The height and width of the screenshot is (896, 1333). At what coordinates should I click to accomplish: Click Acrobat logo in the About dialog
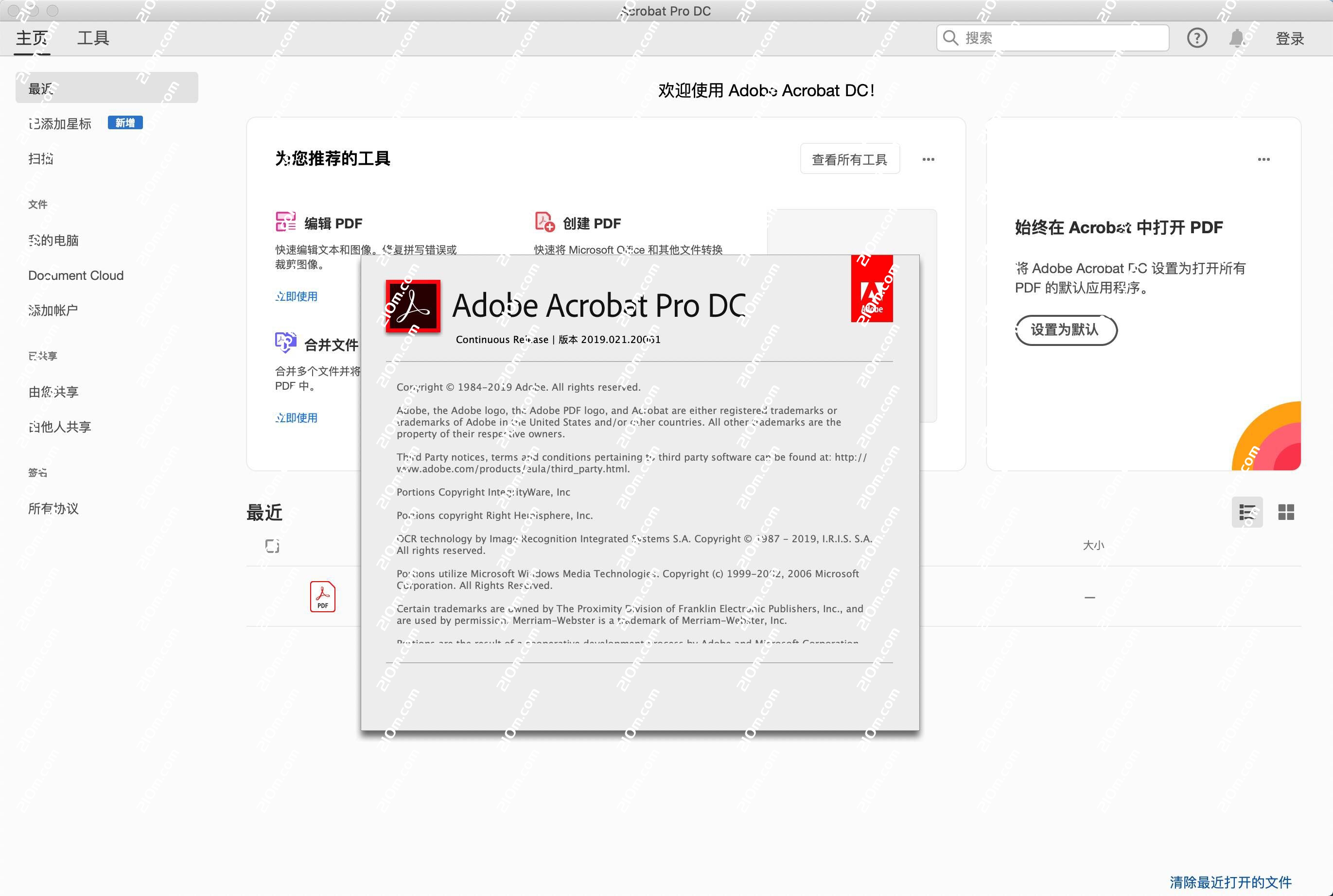[x=413, y=306]
